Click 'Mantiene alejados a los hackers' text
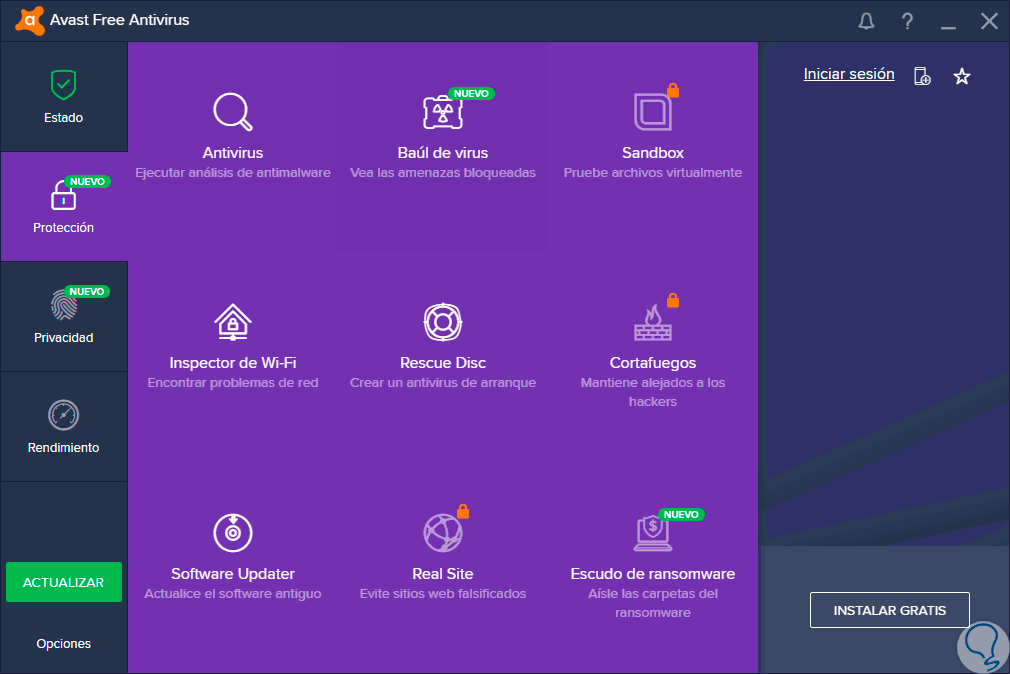 point(653,392)
